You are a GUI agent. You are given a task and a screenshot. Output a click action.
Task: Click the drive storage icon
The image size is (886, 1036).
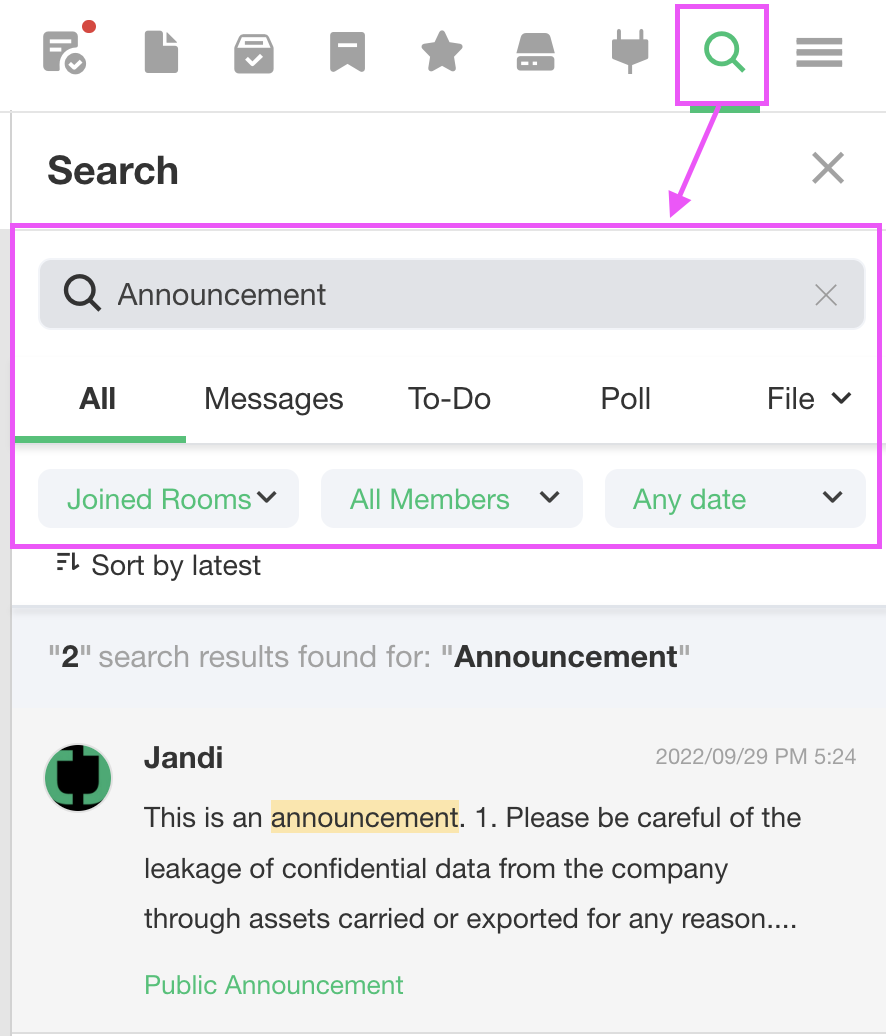tap(535, 52)
